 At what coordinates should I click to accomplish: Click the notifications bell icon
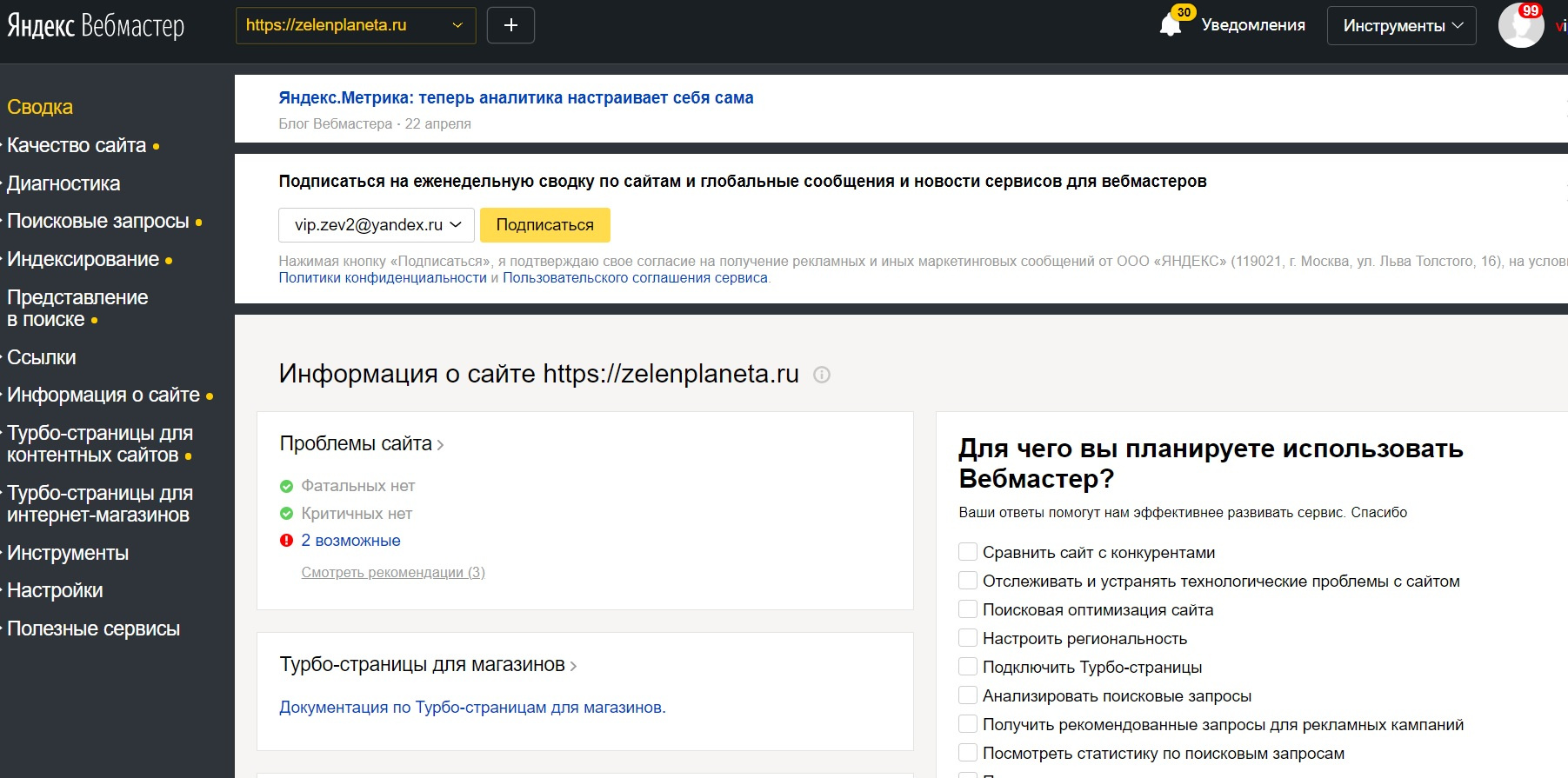1171,26
